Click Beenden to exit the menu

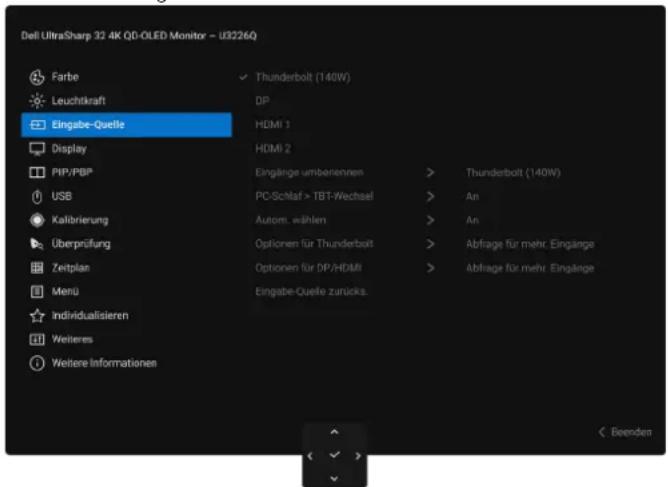(x=625, y=432)
